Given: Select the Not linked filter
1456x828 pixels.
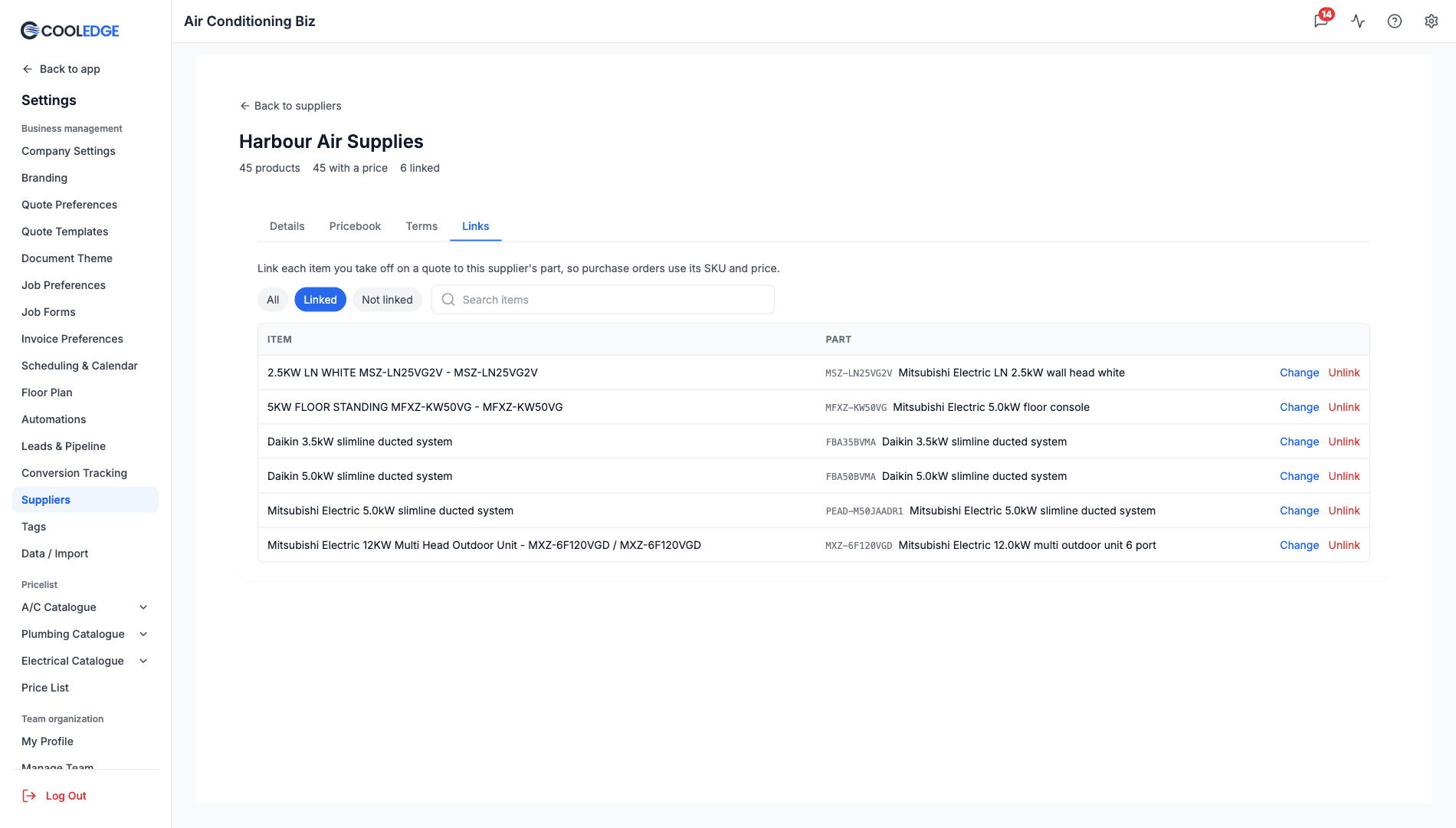Looking at the screenshot, I should [387, 300].
